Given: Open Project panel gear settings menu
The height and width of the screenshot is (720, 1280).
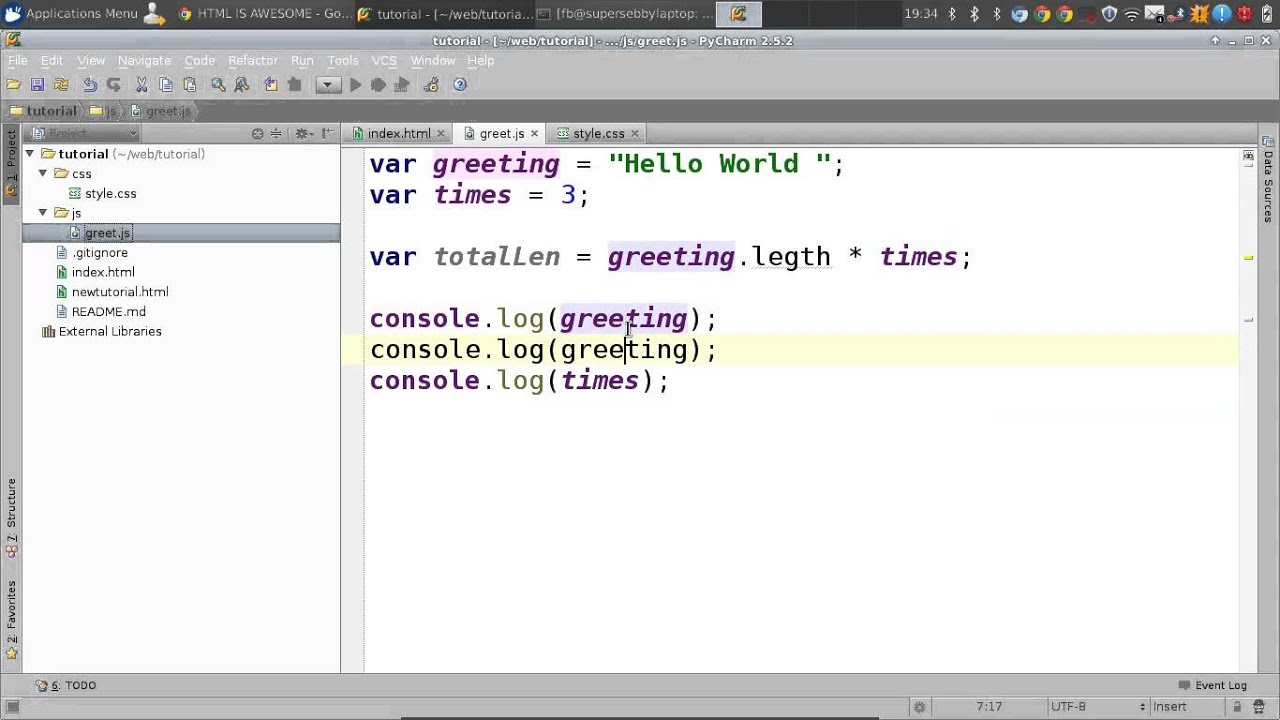Looking at the screenshot, I should point(303,133).
